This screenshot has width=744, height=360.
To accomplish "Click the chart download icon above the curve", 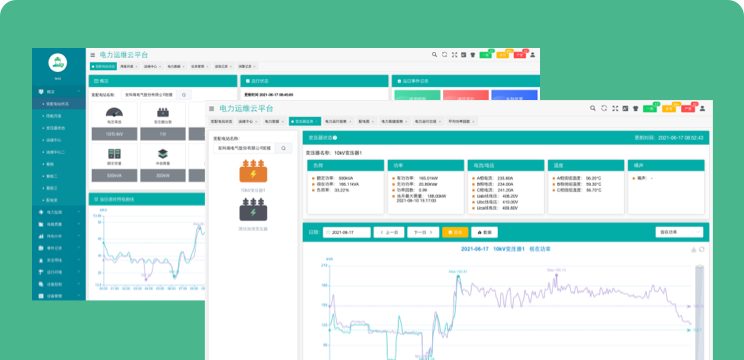I will pyautogui.click(x=694, y=249).
